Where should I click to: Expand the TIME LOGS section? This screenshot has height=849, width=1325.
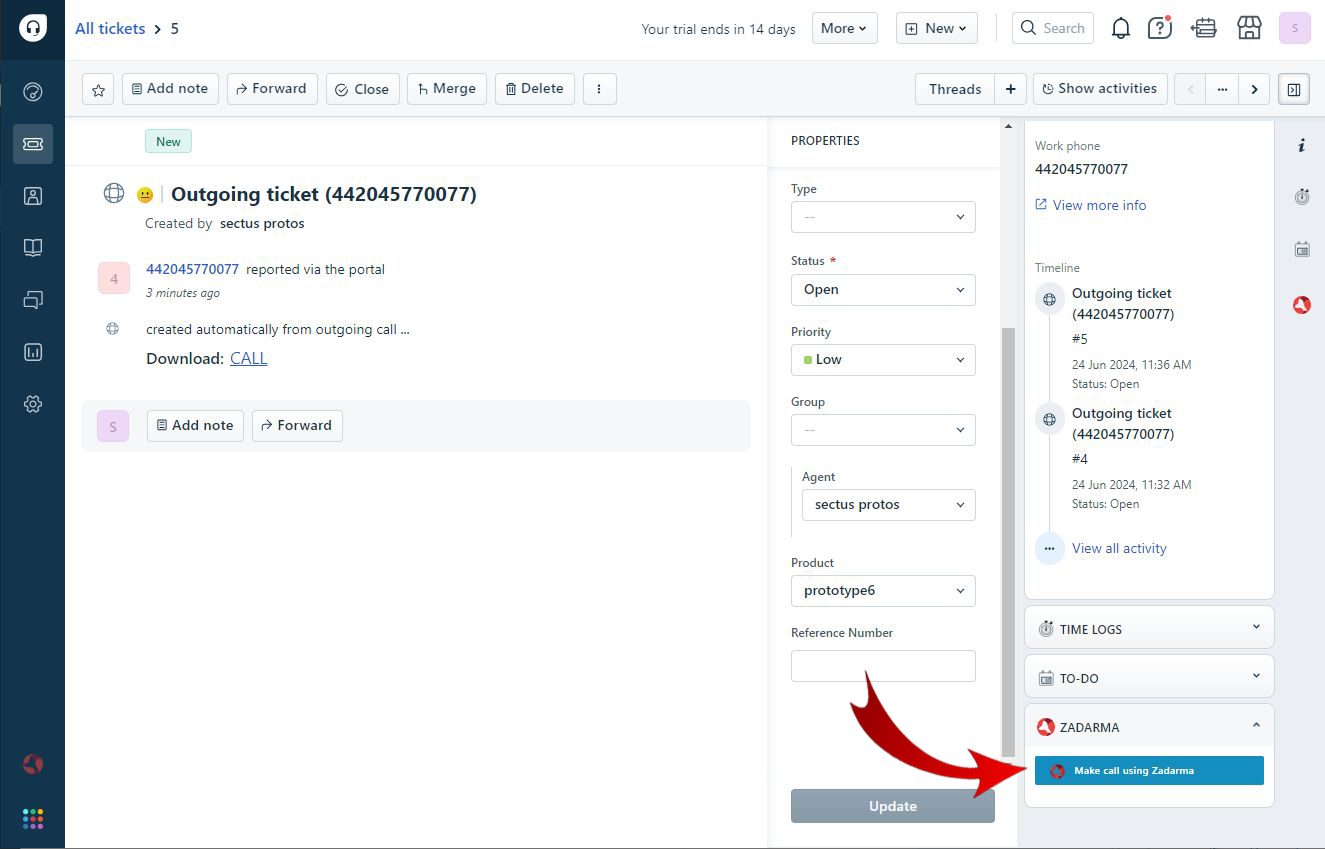(x=1256, y=628)
